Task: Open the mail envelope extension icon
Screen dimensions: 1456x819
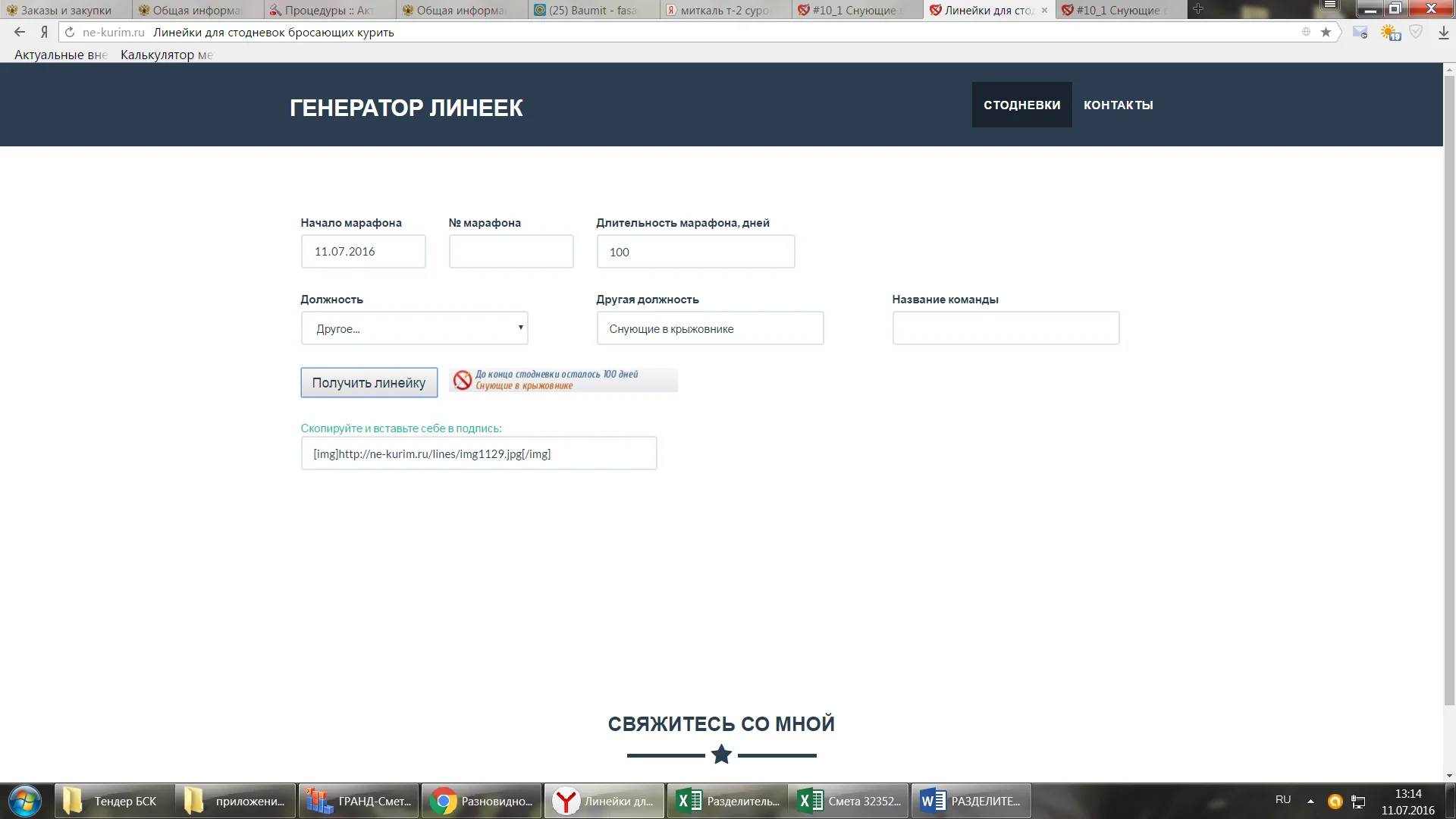Action: tap(1360, 33)
